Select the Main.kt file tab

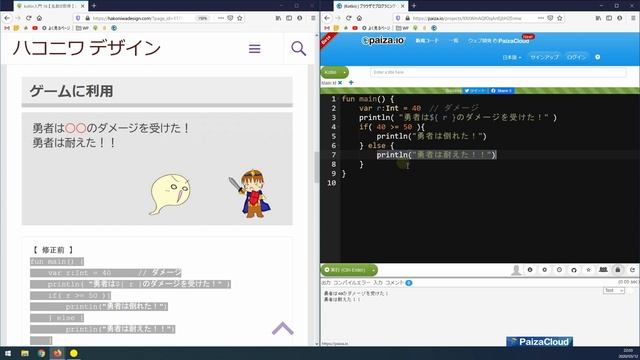329,83
